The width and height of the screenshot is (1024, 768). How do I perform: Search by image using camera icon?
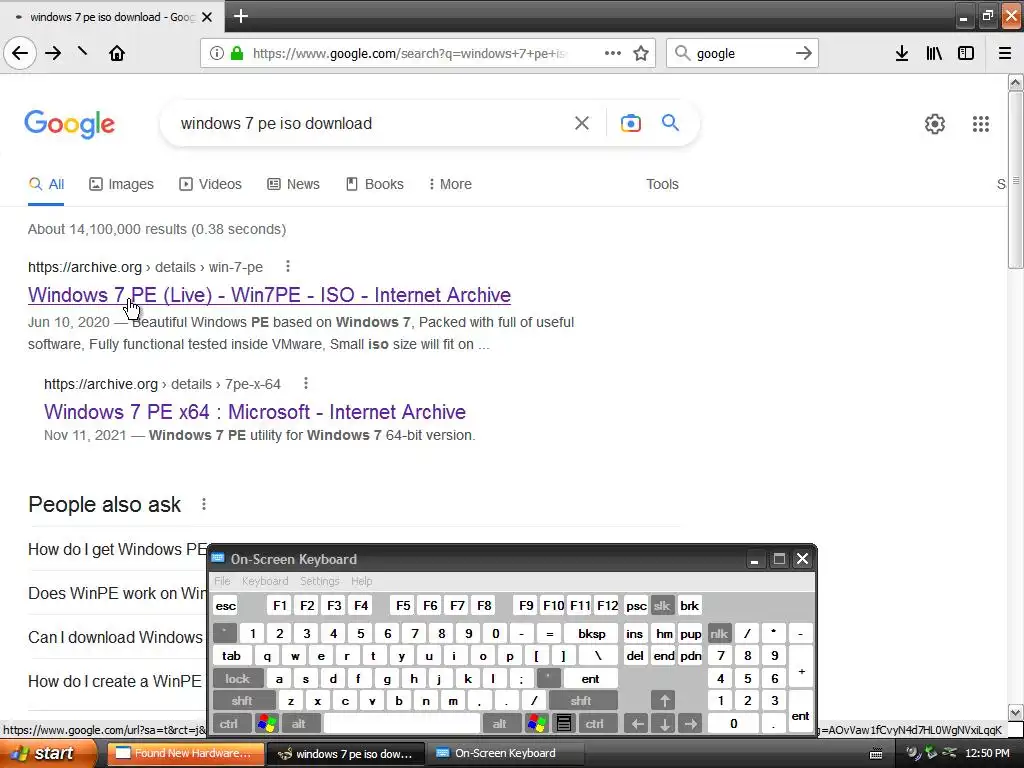(631, 123)
